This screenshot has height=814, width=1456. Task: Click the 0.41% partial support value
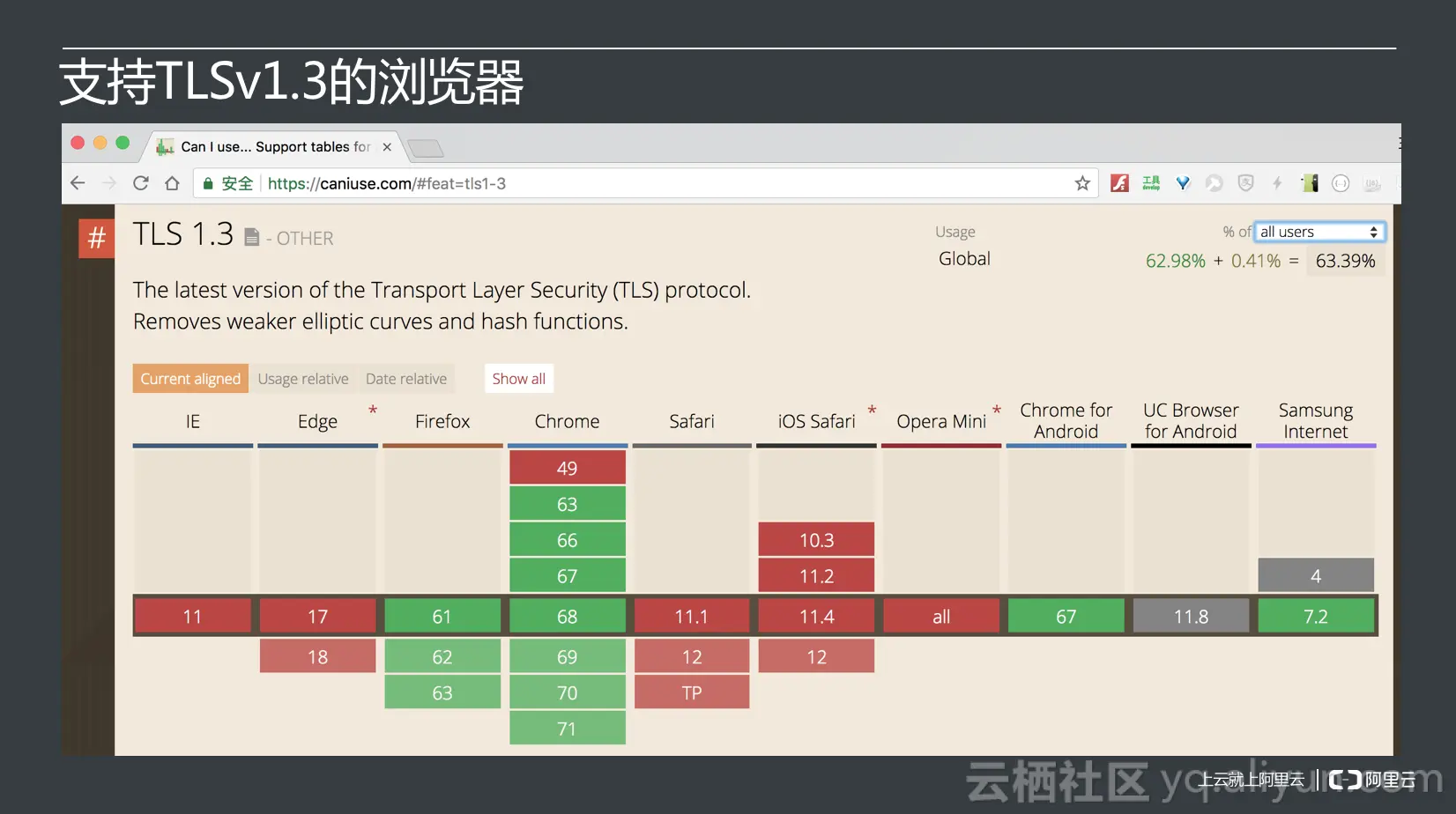(x=1256, y=261)
